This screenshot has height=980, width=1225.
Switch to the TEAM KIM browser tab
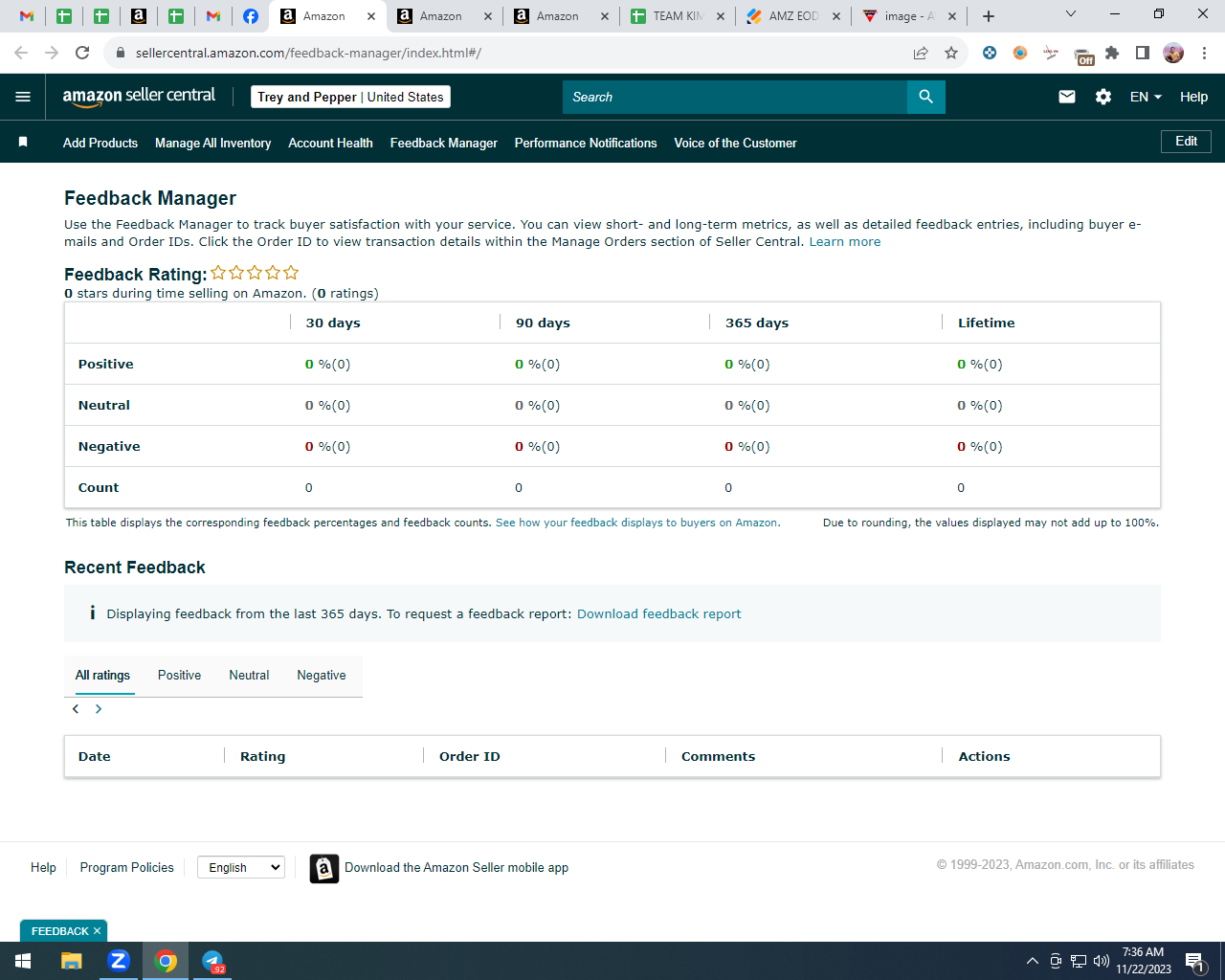click(678, 16)
